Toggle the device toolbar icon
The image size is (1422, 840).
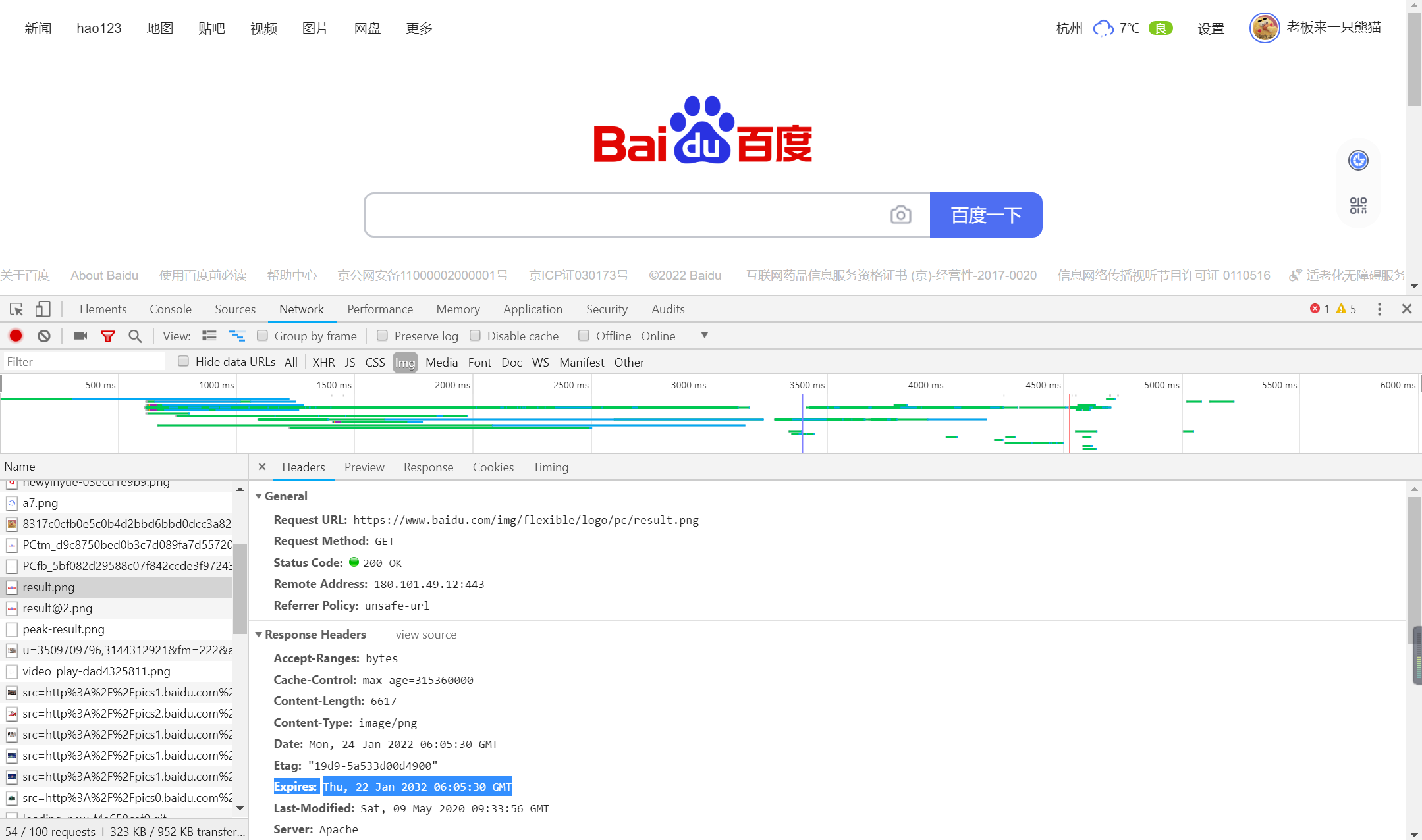click(x=43, y=309)
